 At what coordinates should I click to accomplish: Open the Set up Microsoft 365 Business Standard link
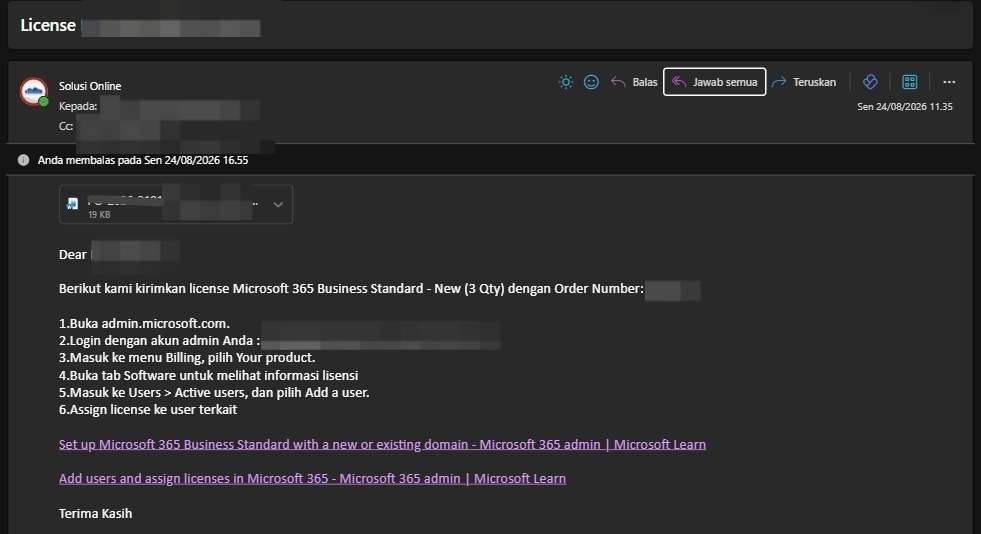(382, 445)
